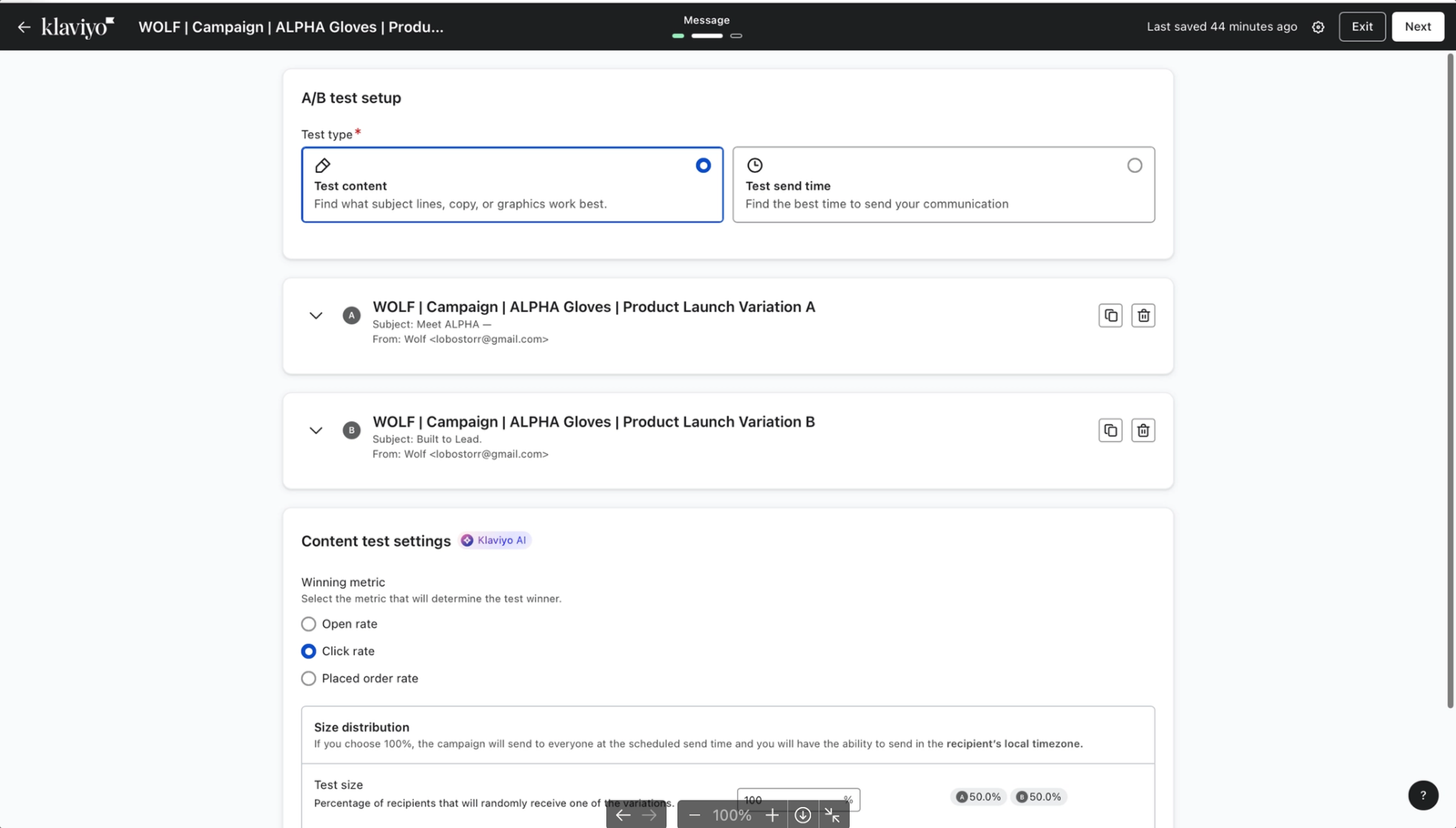Click 'Last saved 44 minutes ago' text
The width and height of the screenshot is (1456, 828).
pos(1221,26)
